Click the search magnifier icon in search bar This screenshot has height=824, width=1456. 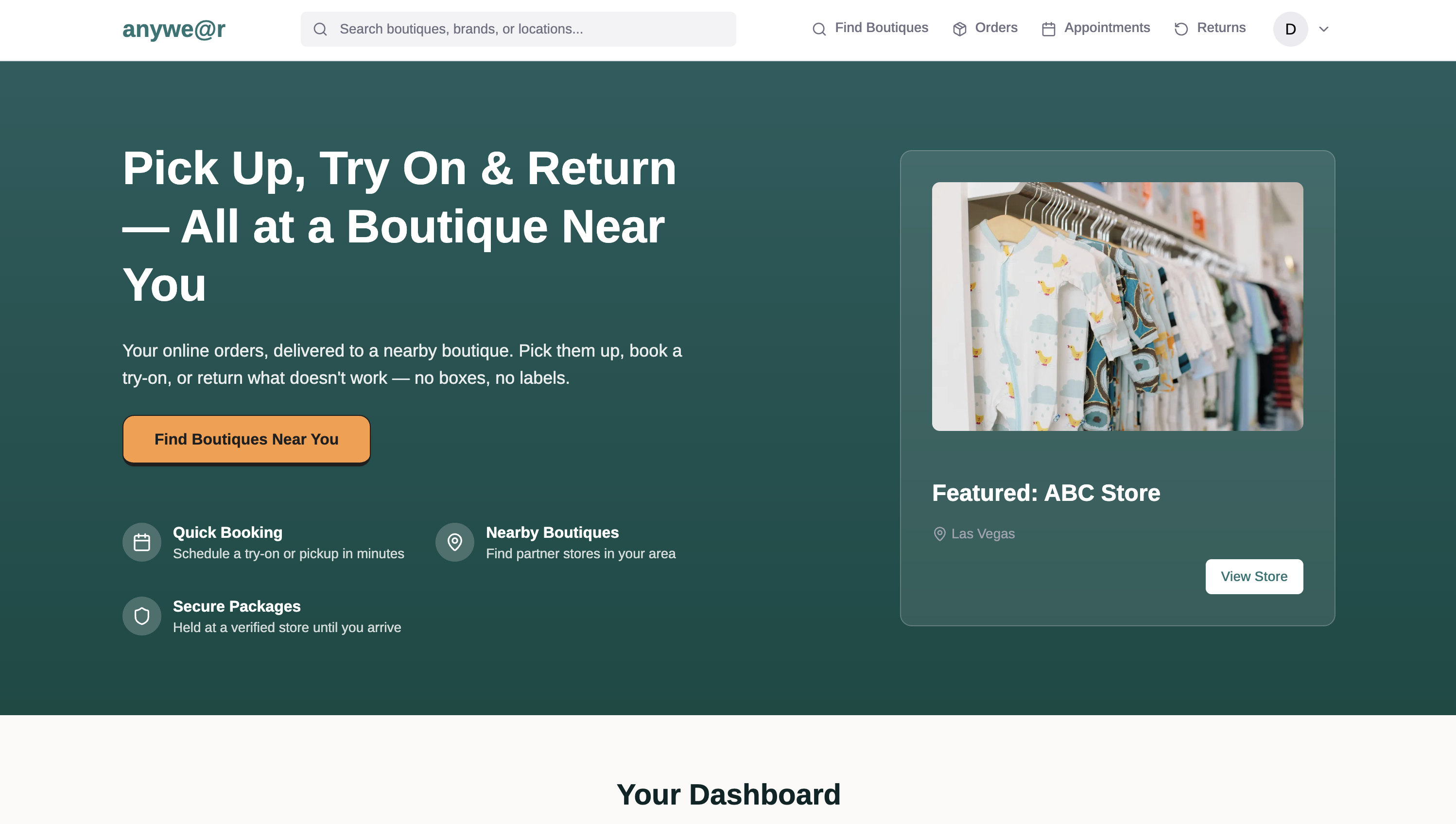(x=320, y=29)
